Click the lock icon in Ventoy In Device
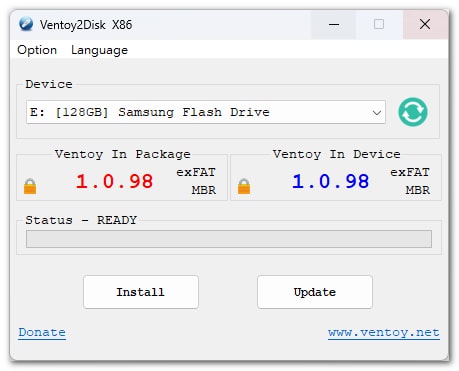Screen dimensions: 459x371 [244, 186]
